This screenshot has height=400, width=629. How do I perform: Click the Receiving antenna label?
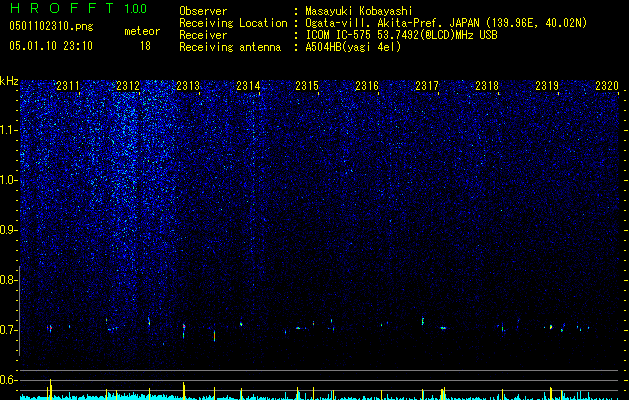[x=230, y=47]
